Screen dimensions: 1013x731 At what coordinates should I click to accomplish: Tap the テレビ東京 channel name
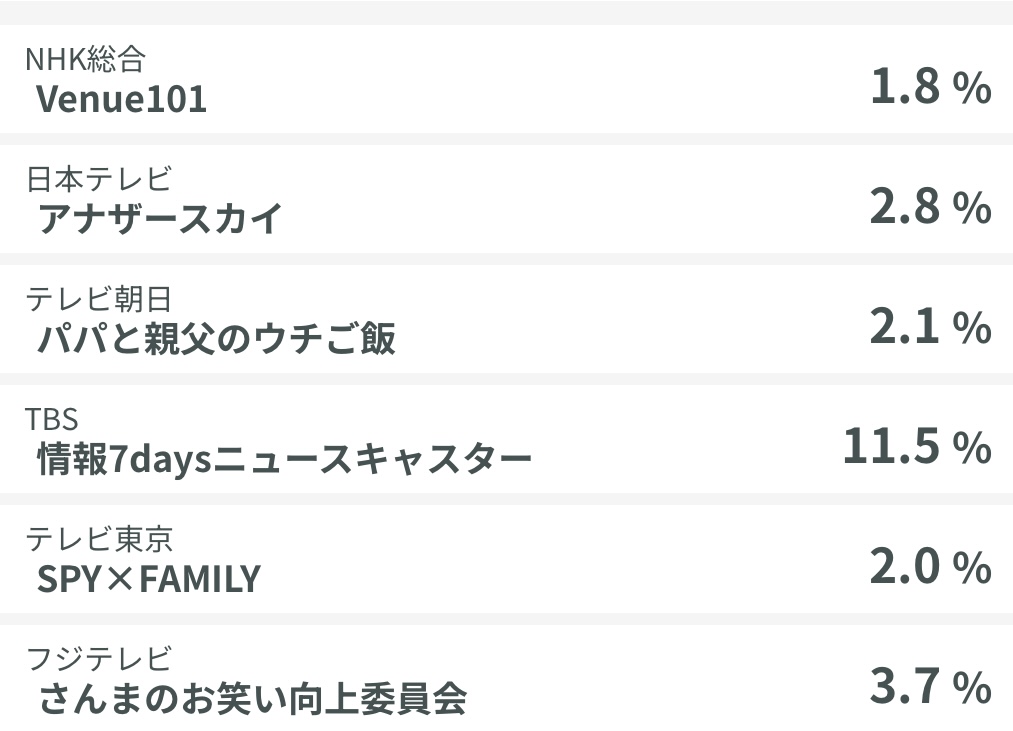pyautogui.click(x=99, y=539)
